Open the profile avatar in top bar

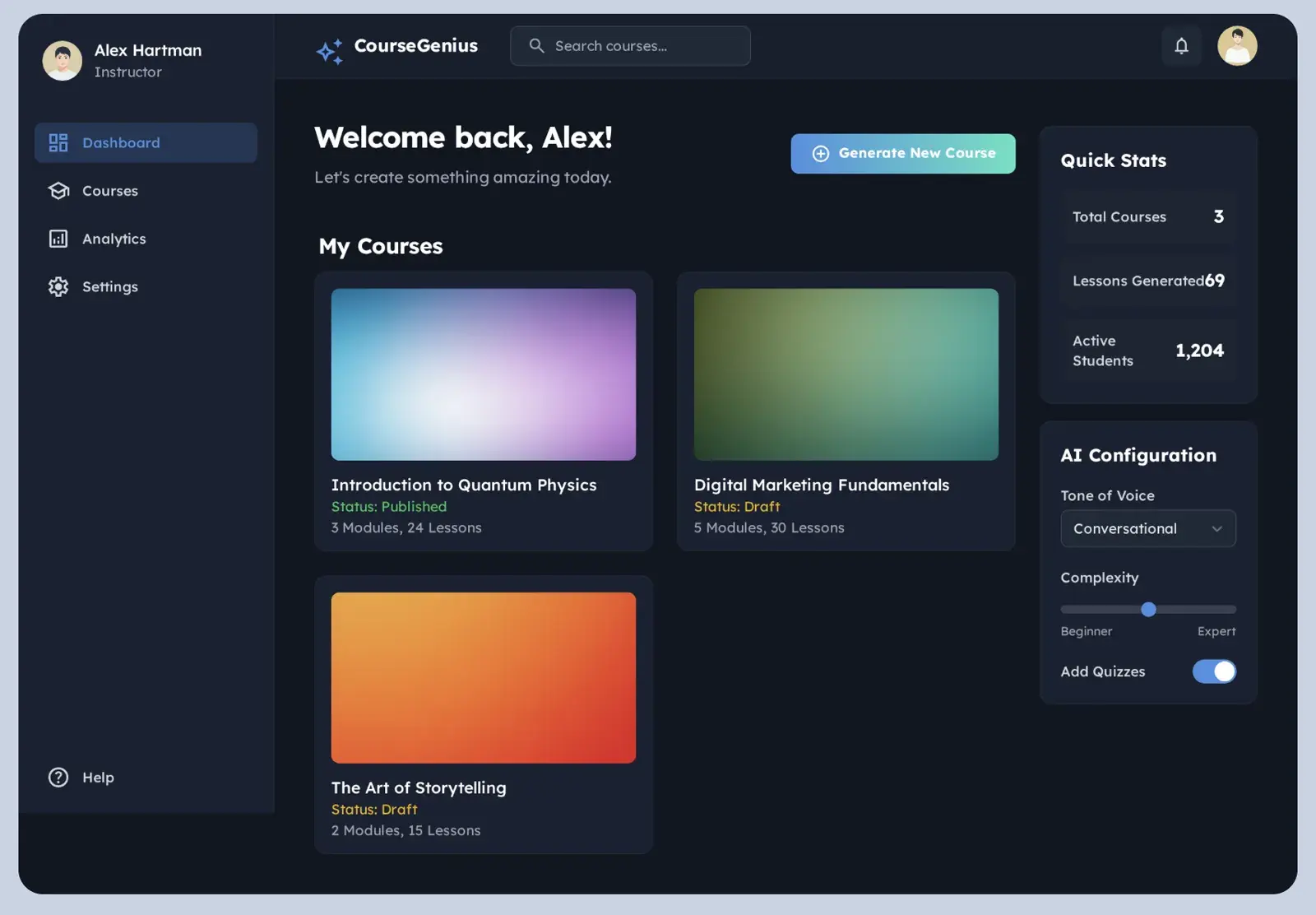[x=1237, y=46]
